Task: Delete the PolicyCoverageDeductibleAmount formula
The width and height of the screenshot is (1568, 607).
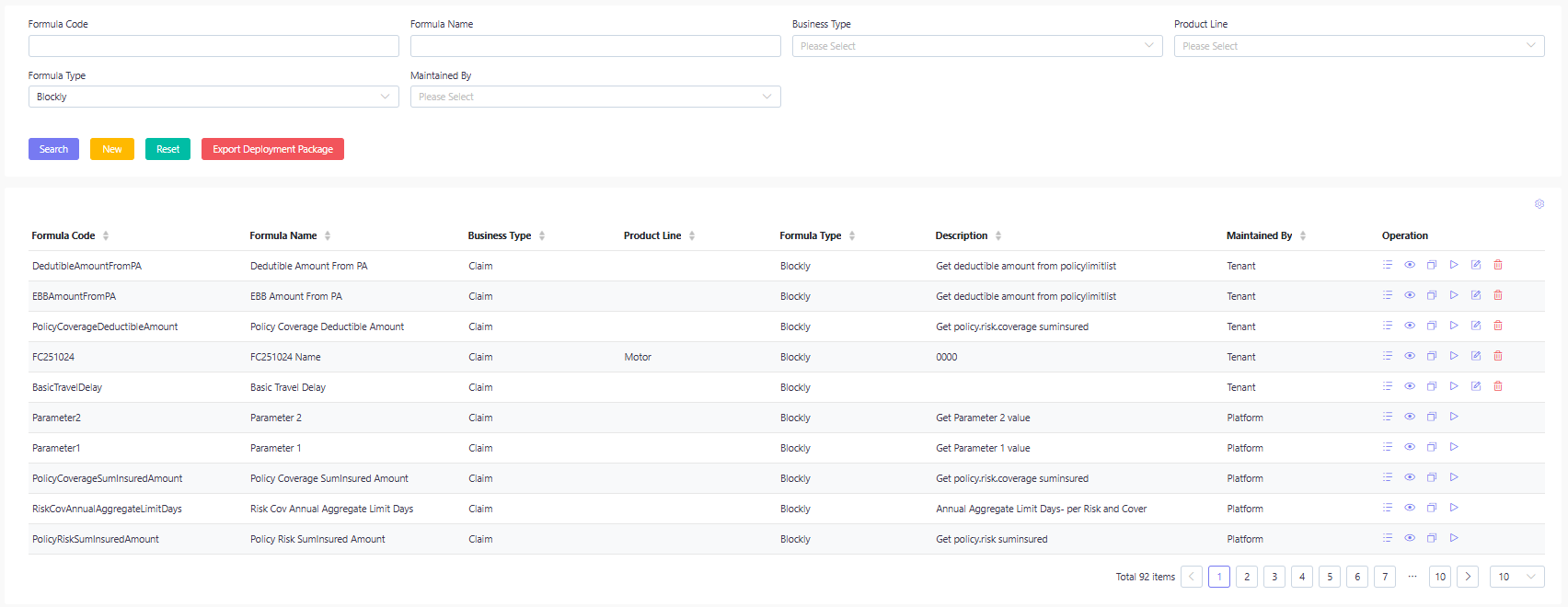Action: click(x=1498, y=326)
